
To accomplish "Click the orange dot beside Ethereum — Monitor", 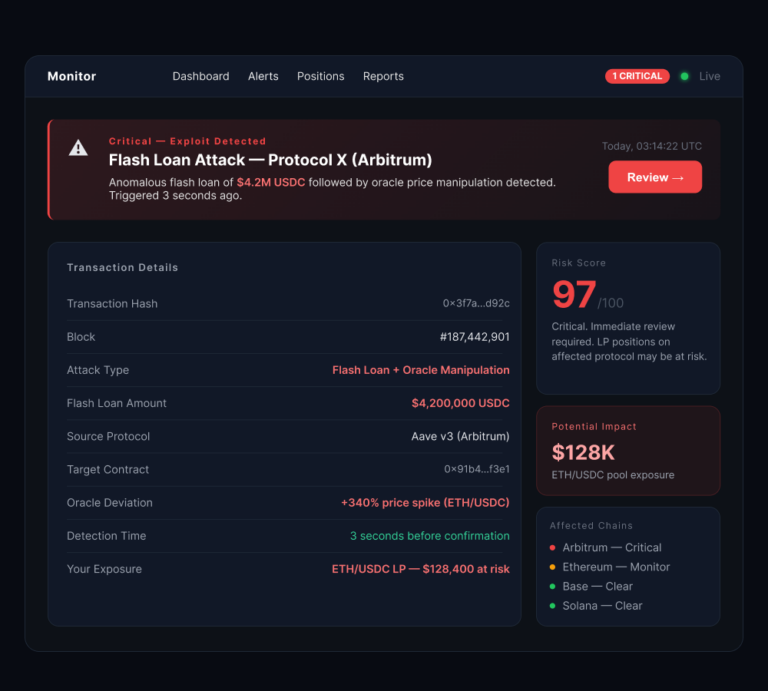I will 552,567.
